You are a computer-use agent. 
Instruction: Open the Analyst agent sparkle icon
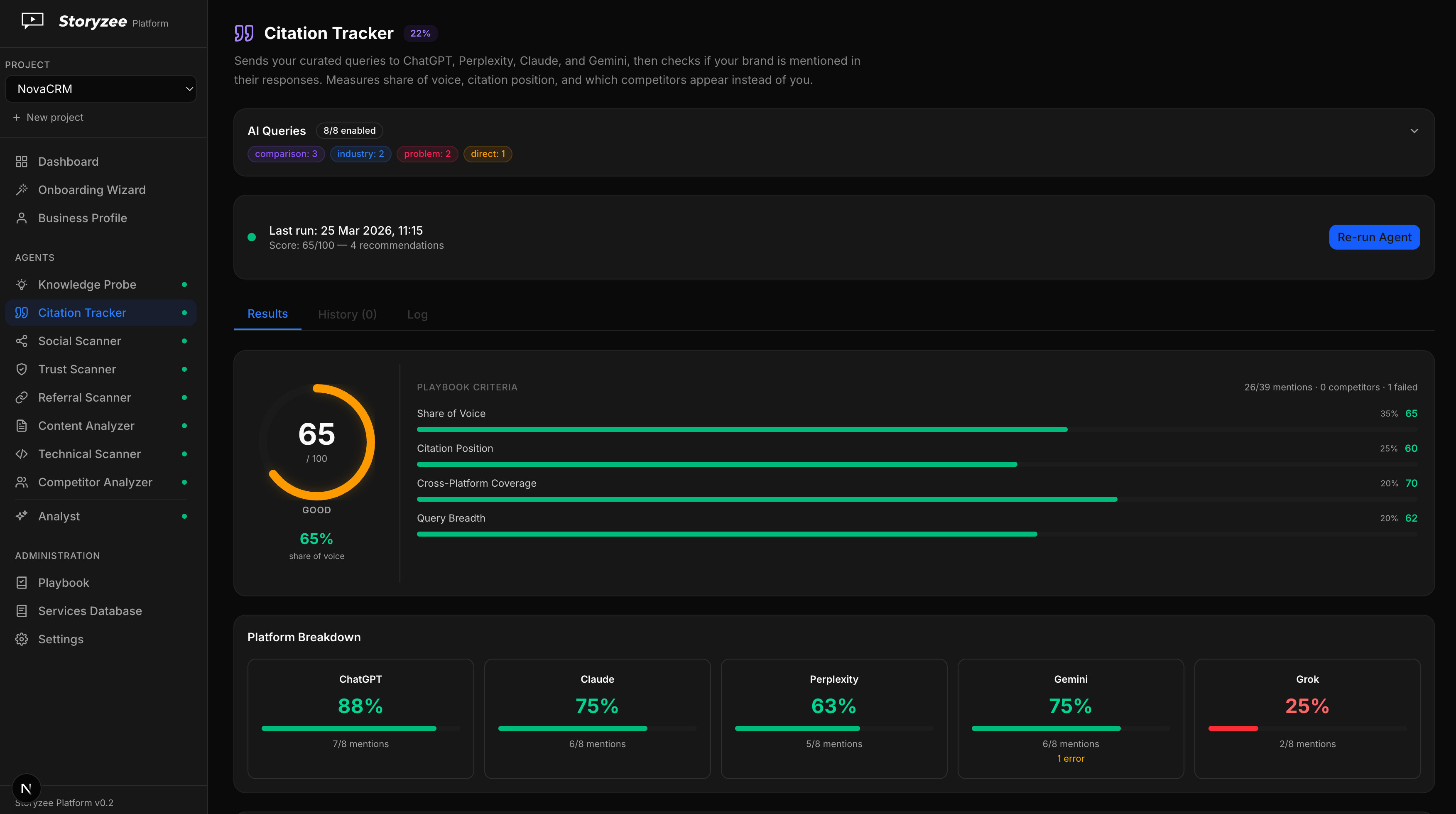pos(22,515)
